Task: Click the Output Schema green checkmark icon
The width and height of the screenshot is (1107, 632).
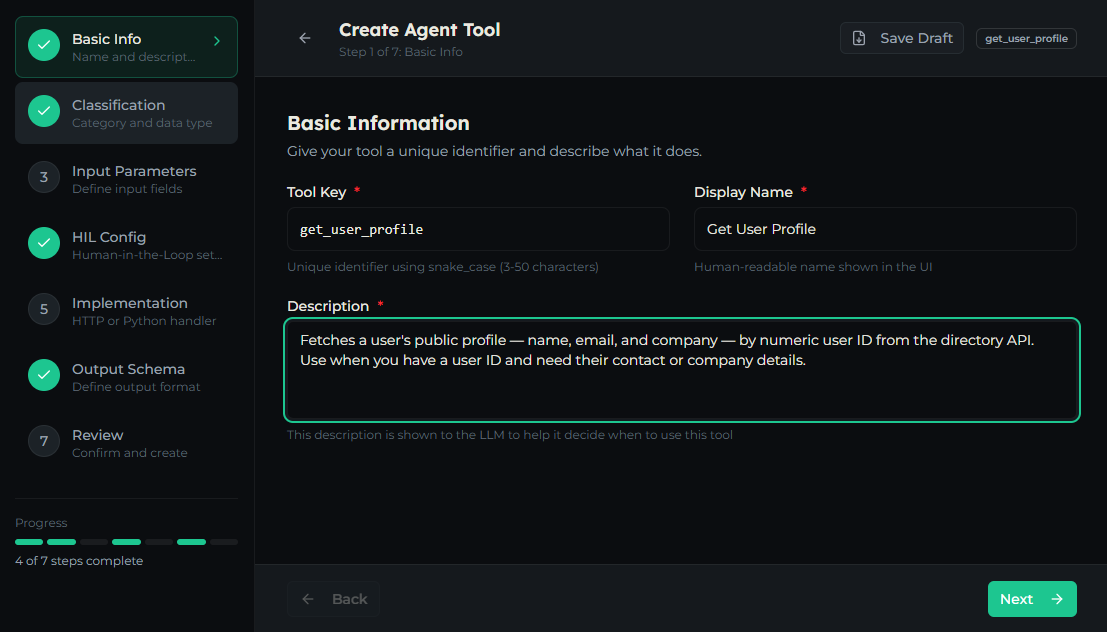Action: tap(44, 375)
